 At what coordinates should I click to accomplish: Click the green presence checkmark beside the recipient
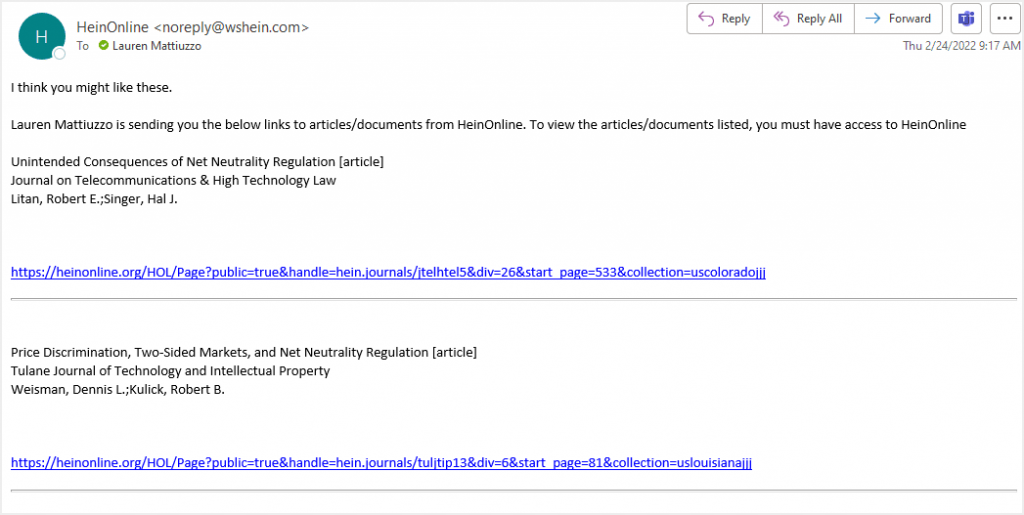[x=103, y=46]
